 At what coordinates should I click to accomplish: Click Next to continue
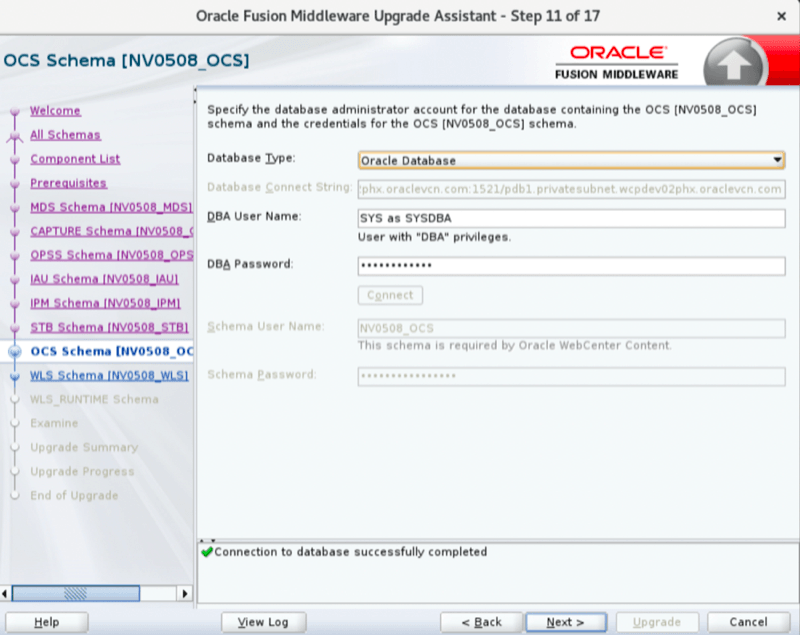566,622
